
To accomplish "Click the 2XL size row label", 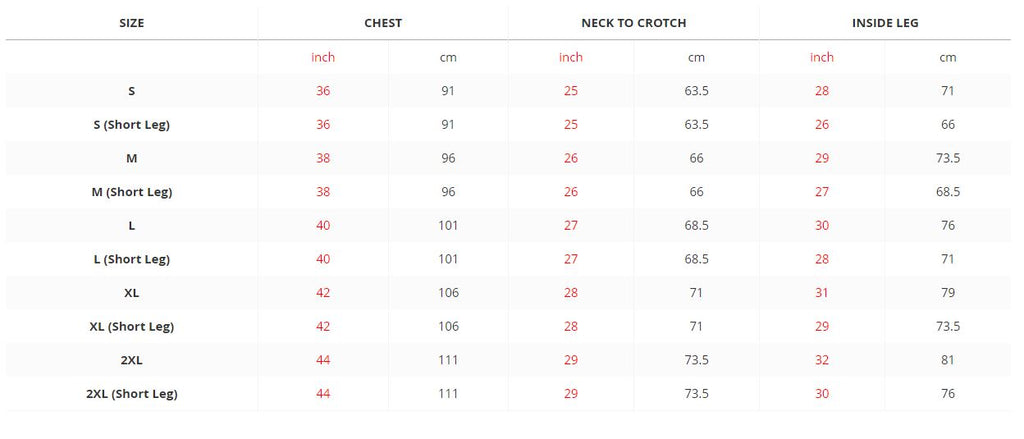I will pyautogui.click(x=131, y=360).
